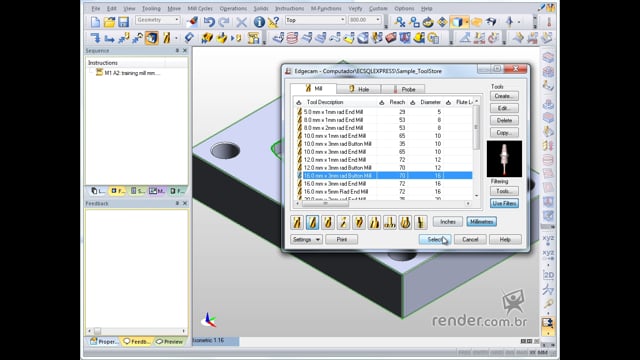Expand the Settings dropdown button
This screenshot has width=640, height=360.
pyautogui.click(x=306, y=240)
